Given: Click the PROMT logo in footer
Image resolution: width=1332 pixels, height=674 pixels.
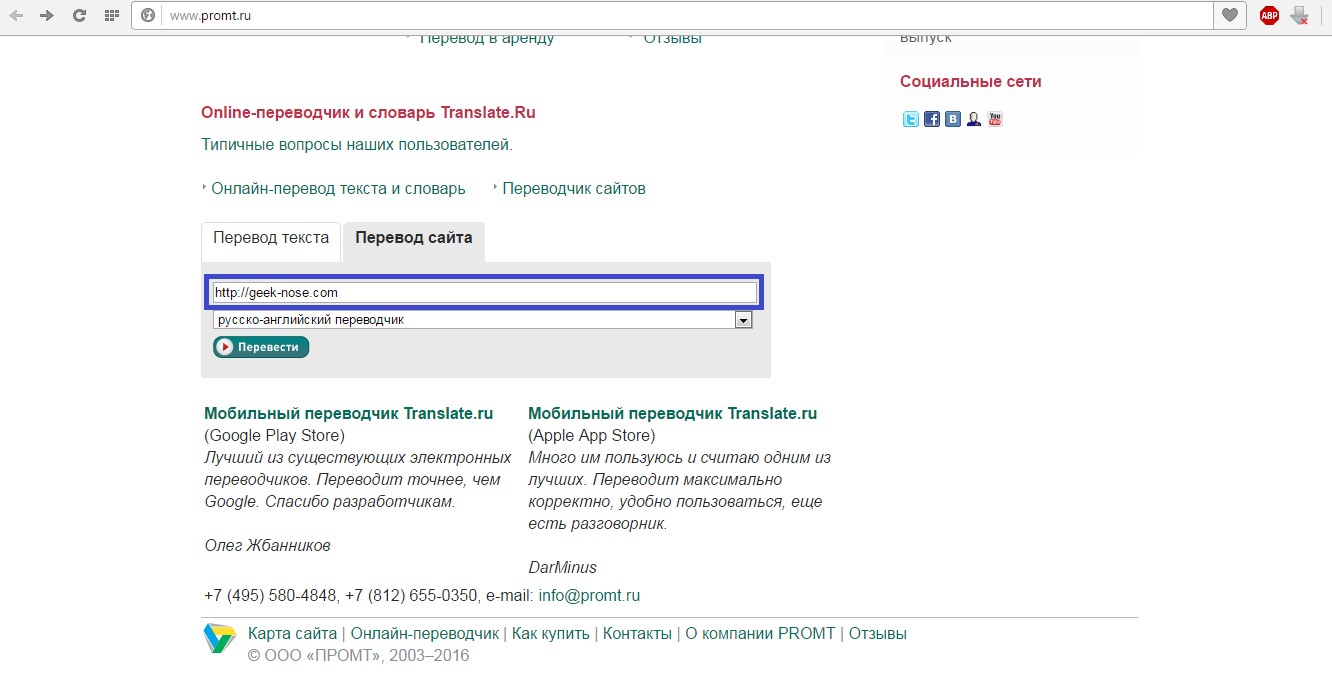Looking at the screenshot, I should coord(219,638).
